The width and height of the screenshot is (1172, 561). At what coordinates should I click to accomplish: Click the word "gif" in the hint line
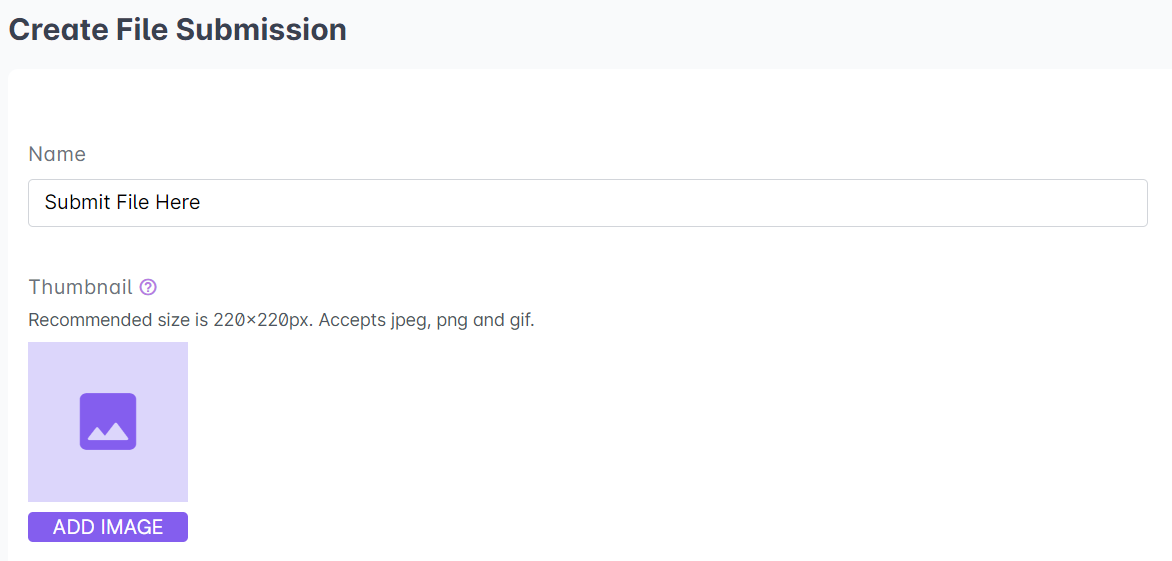[520, 321]
